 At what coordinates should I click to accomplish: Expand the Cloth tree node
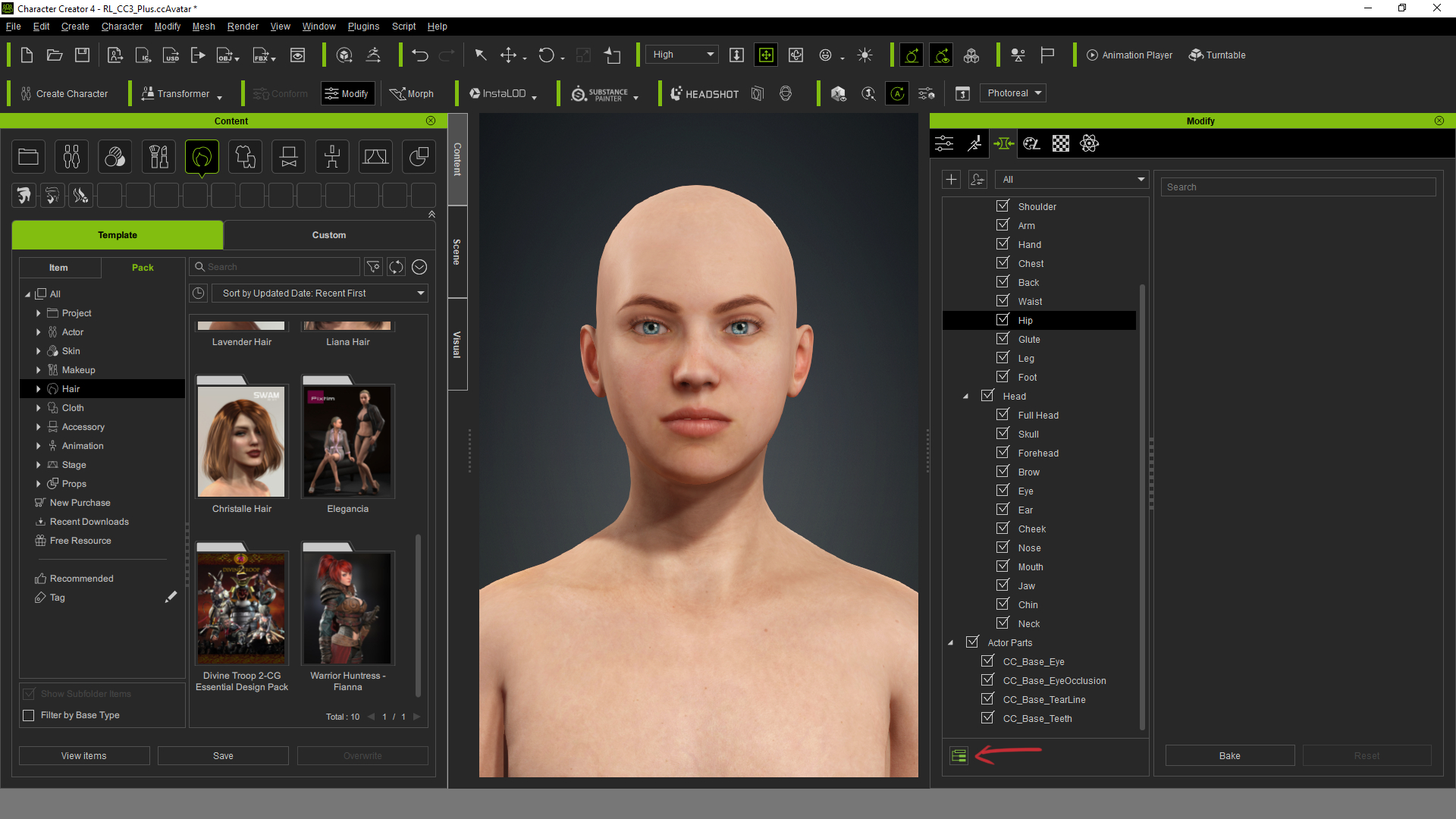(x=39, y=408)
